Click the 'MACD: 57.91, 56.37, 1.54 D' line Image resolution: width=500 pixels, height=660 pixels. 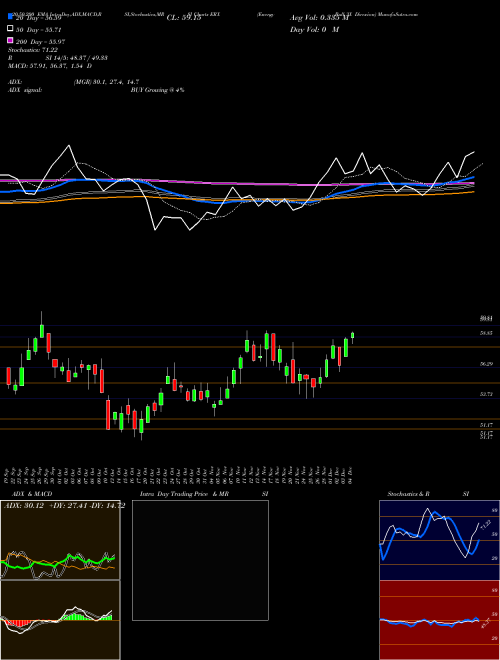tap(50, 66)
